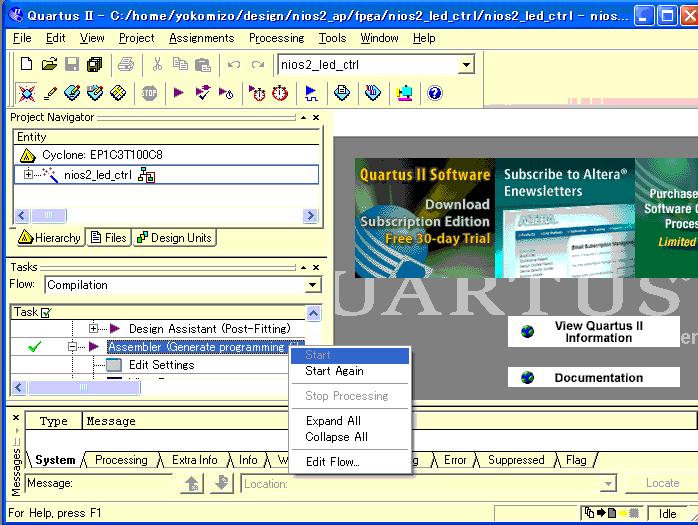The height and width of the screenshot is (525, 698).
Task: Click Project Navigator horizontal scrollbar thumb
Action: click(x=48, y=216)
